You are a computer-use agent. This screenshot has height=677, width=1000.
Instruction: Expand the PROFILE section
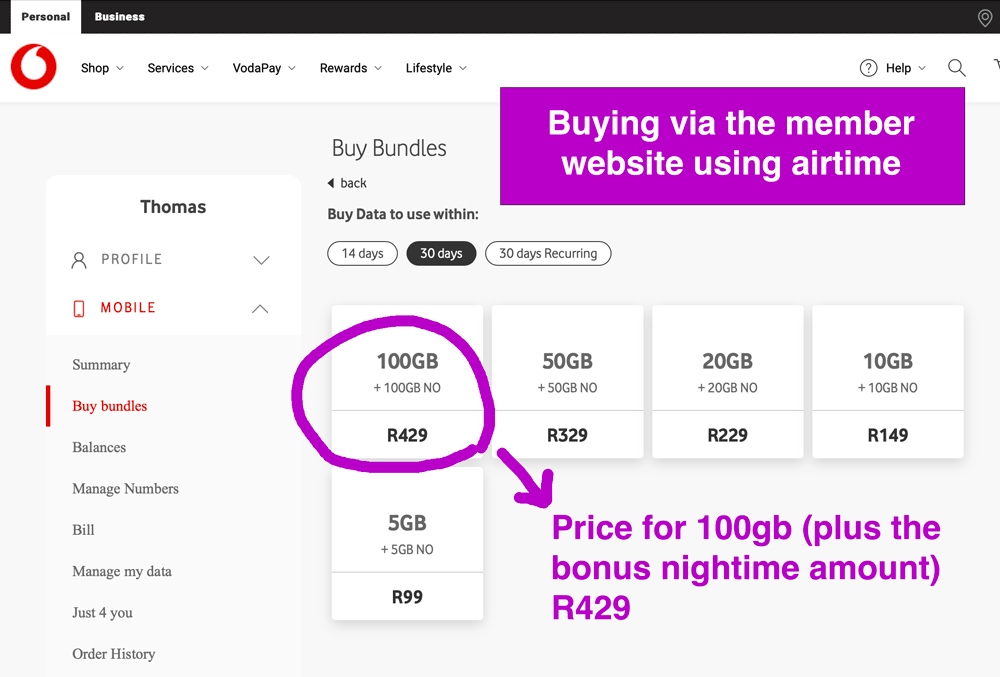click(260, 259)
